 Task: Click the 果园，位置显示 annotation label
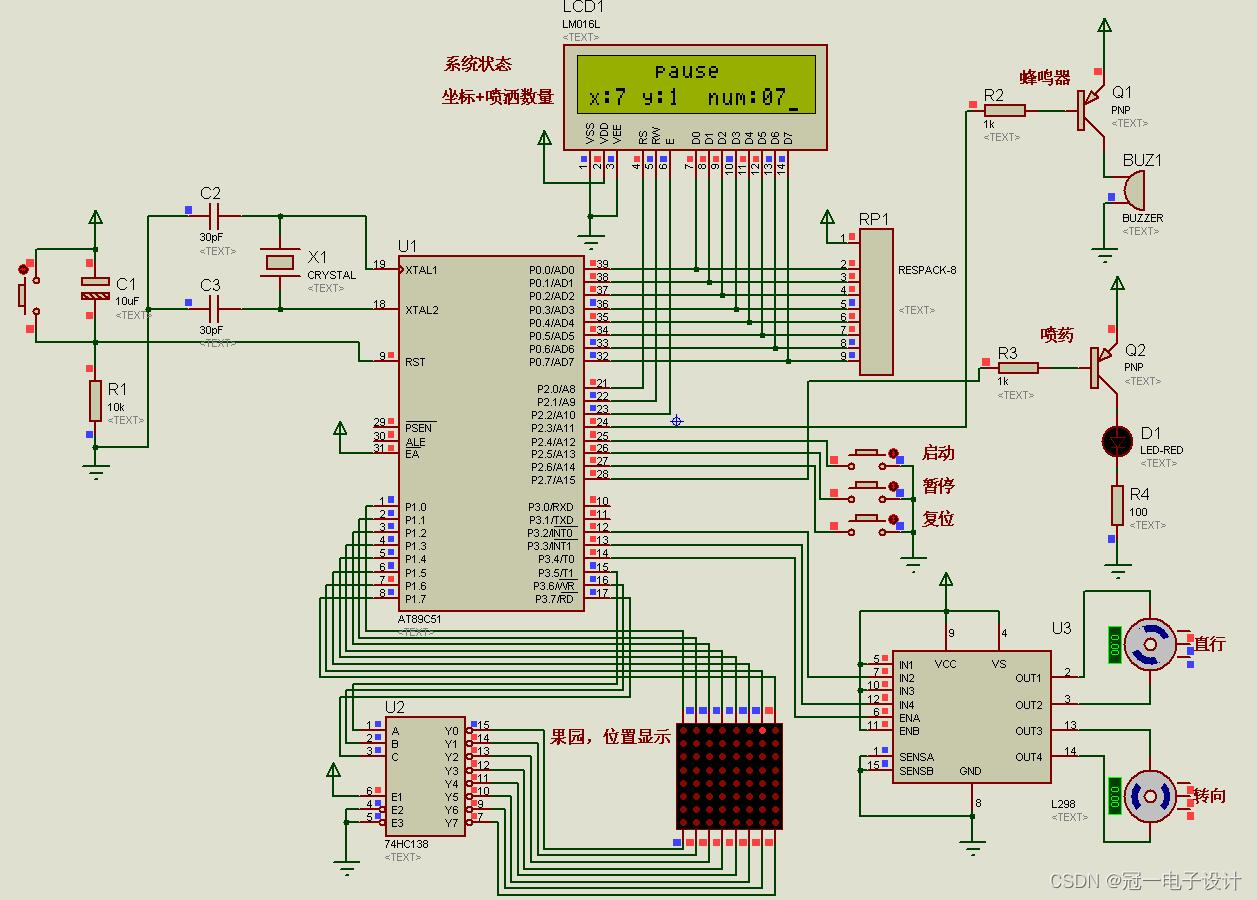point(610,737)
